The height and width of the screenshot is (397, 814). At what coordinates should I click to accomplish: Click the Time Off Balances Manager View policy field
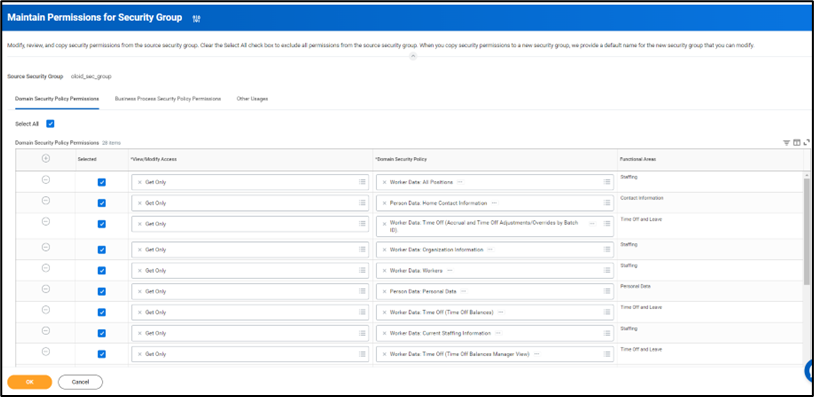click(x=495, y=354)
